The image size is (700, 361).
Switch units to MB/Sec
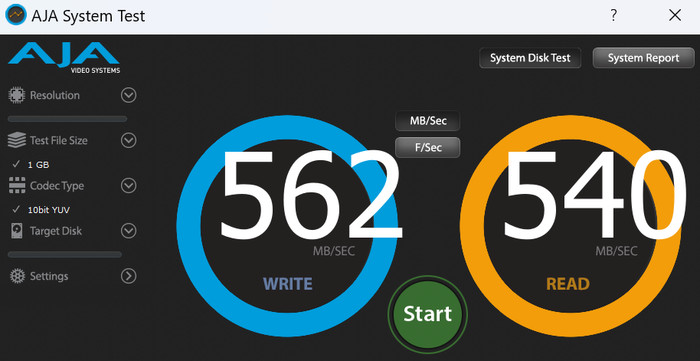tap(428, 121)
